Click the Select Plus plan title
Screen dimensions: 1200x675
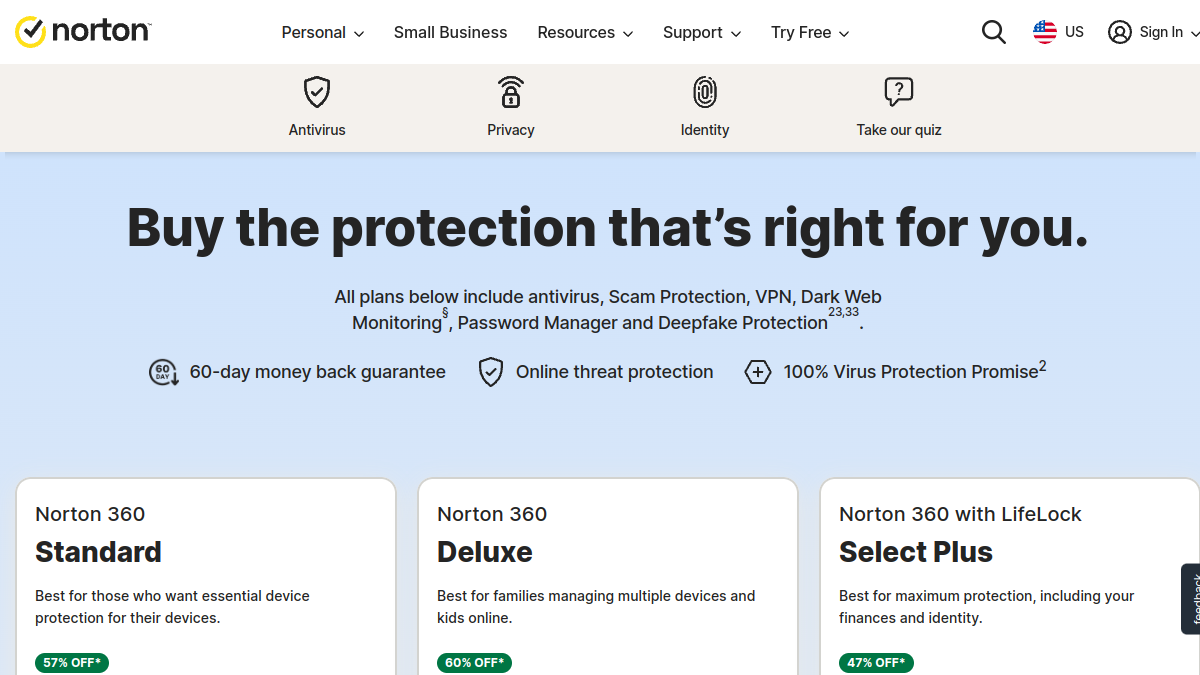click(x=916, y=552)
